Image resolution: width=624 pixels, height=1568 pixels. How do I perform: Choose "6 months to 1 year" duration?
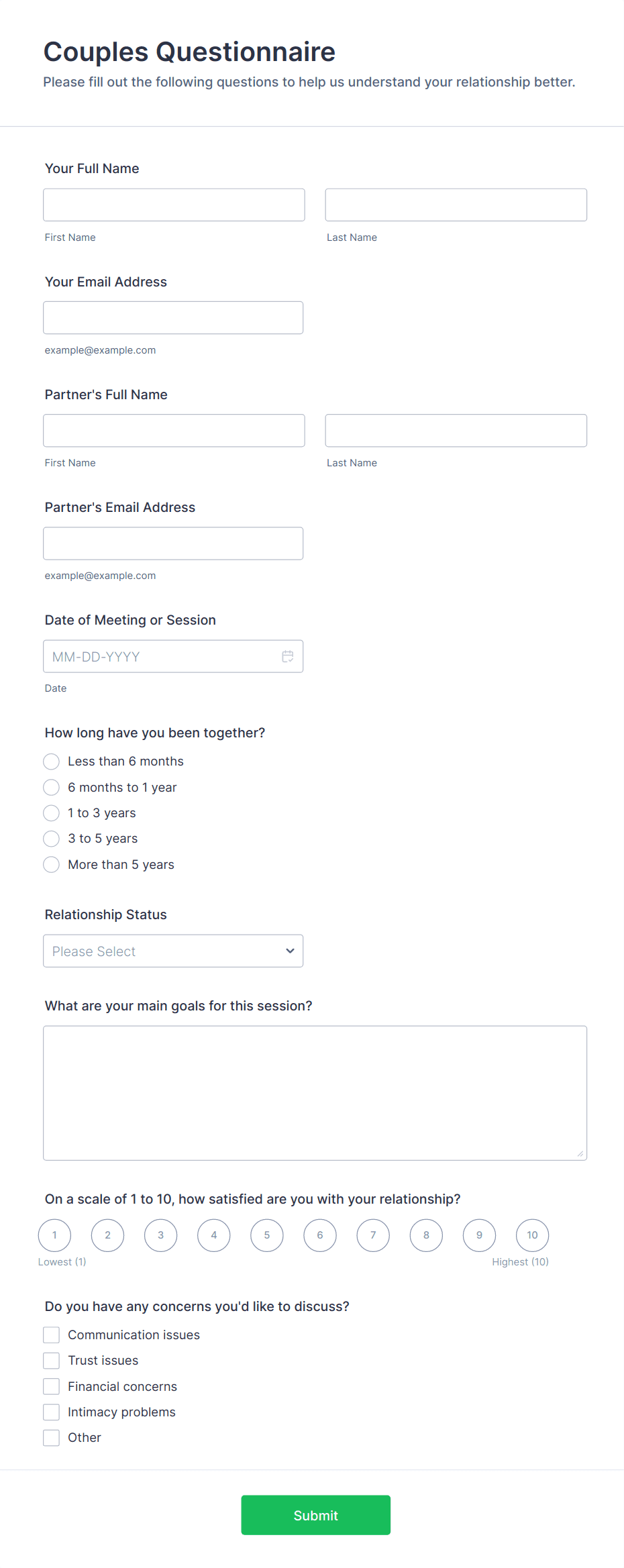point(51,787)
